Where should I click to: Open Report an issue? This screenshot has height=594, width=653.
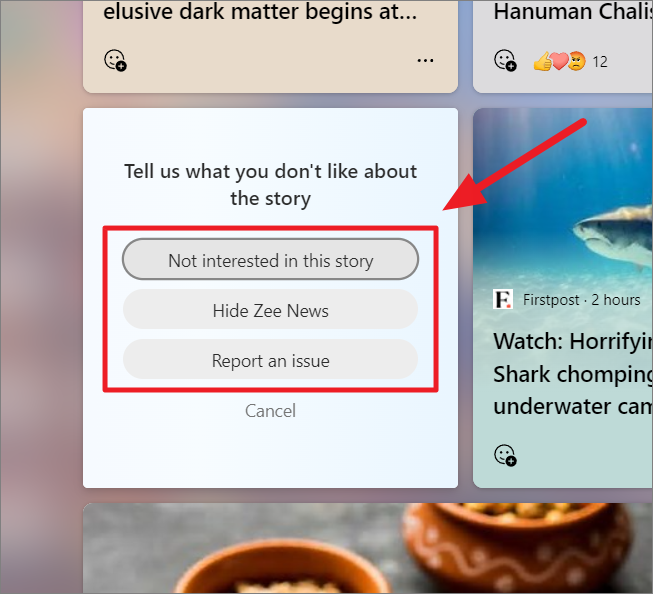[270, 359]
